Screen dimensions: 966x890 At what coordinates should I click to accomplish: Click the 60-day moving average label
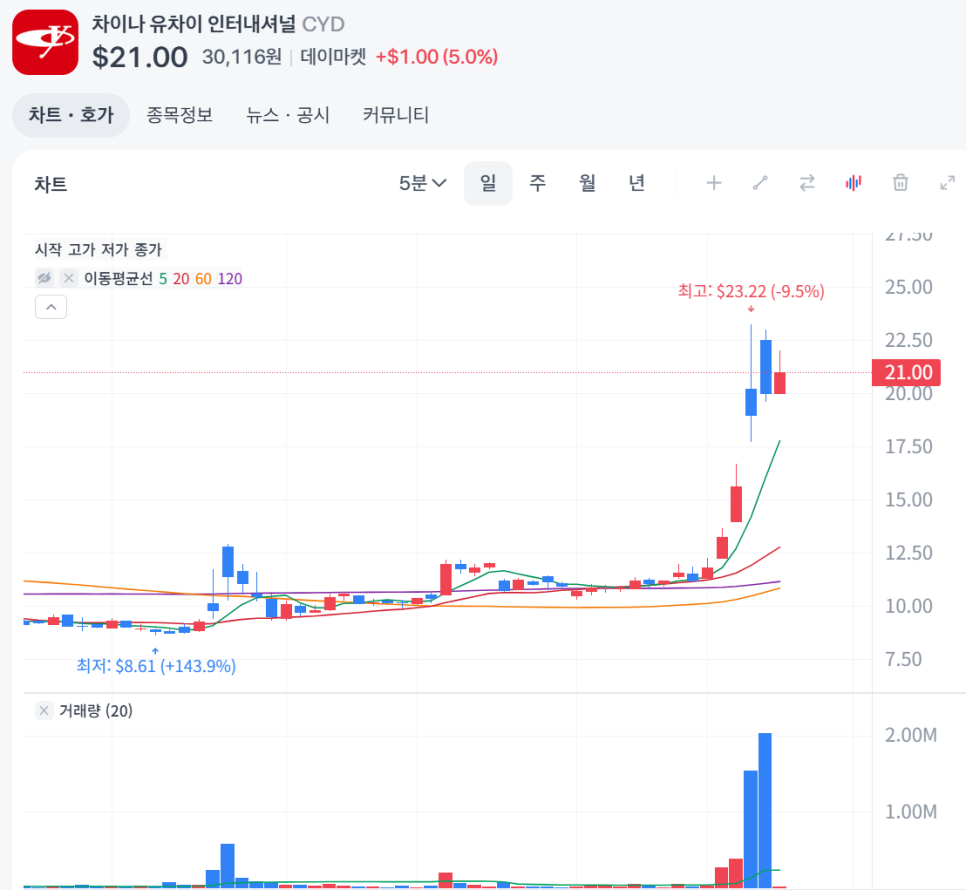coord(203,279)
